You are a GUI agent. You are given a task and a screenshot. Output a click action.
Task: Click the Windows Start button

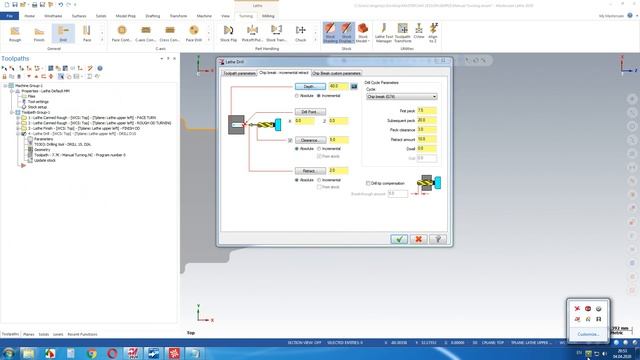click(x=9, y=353)
